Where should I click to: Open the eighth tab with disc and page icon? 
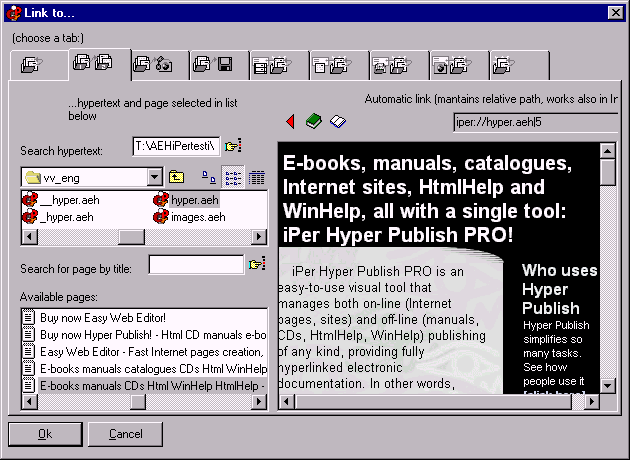pos(459,65)
